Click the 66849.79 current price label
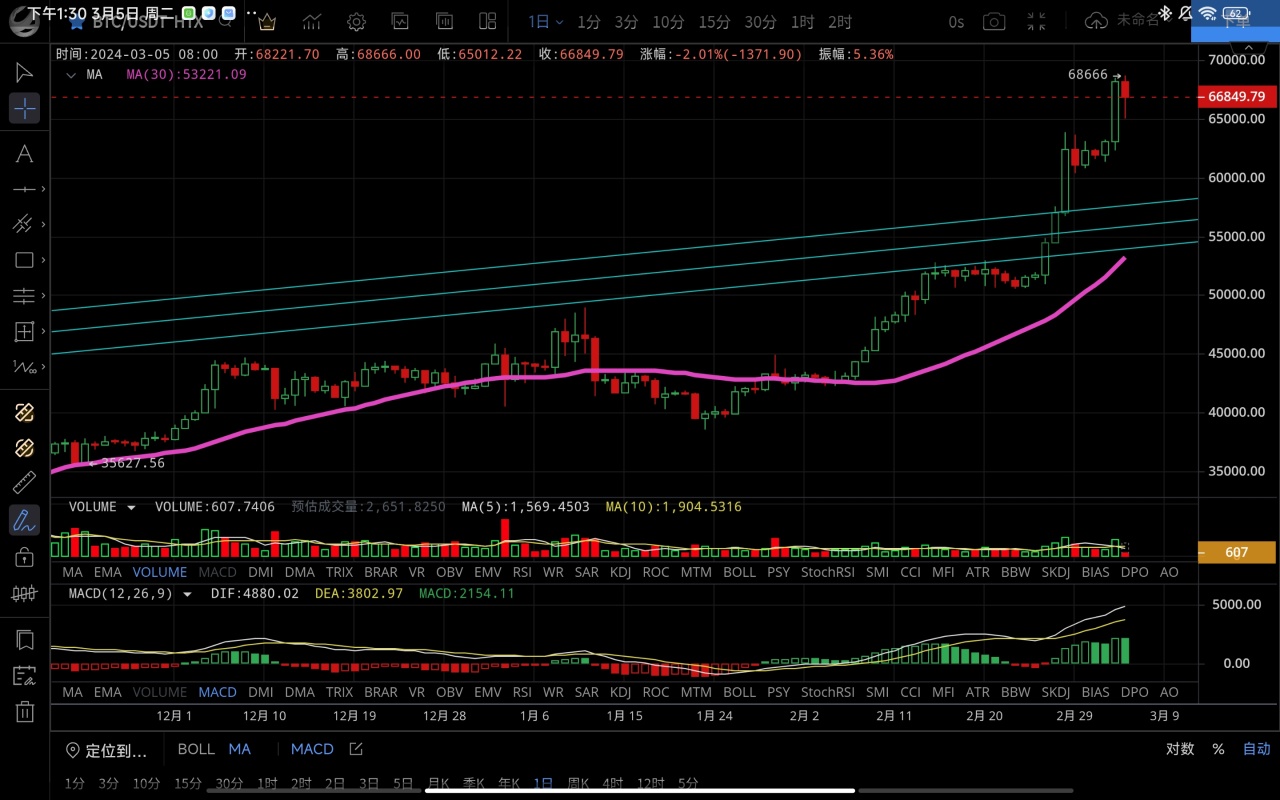This screenshot has height=800, width=1280. [1236, 97]
